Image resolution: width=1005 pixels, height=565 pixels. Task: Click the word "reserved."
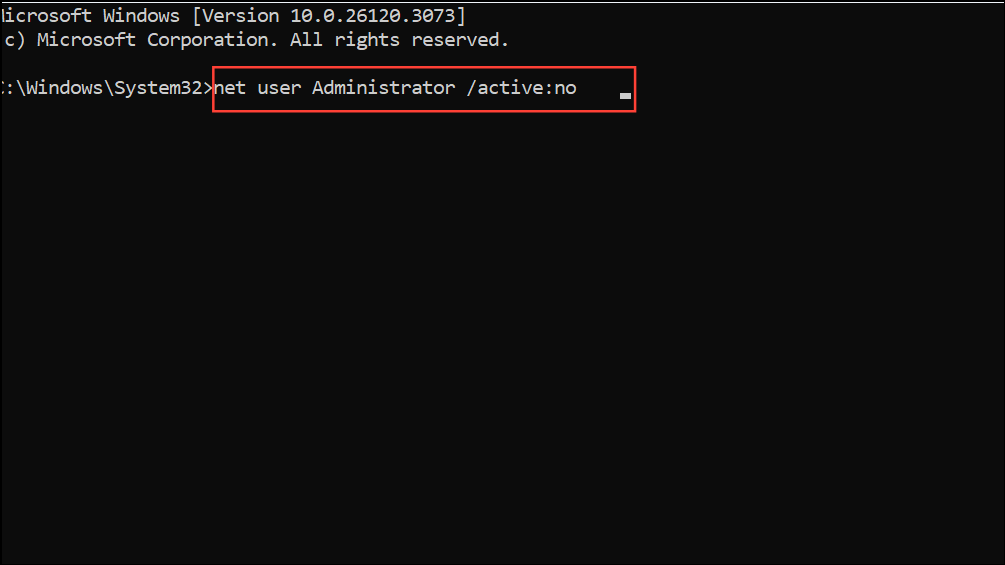point(460,40)
